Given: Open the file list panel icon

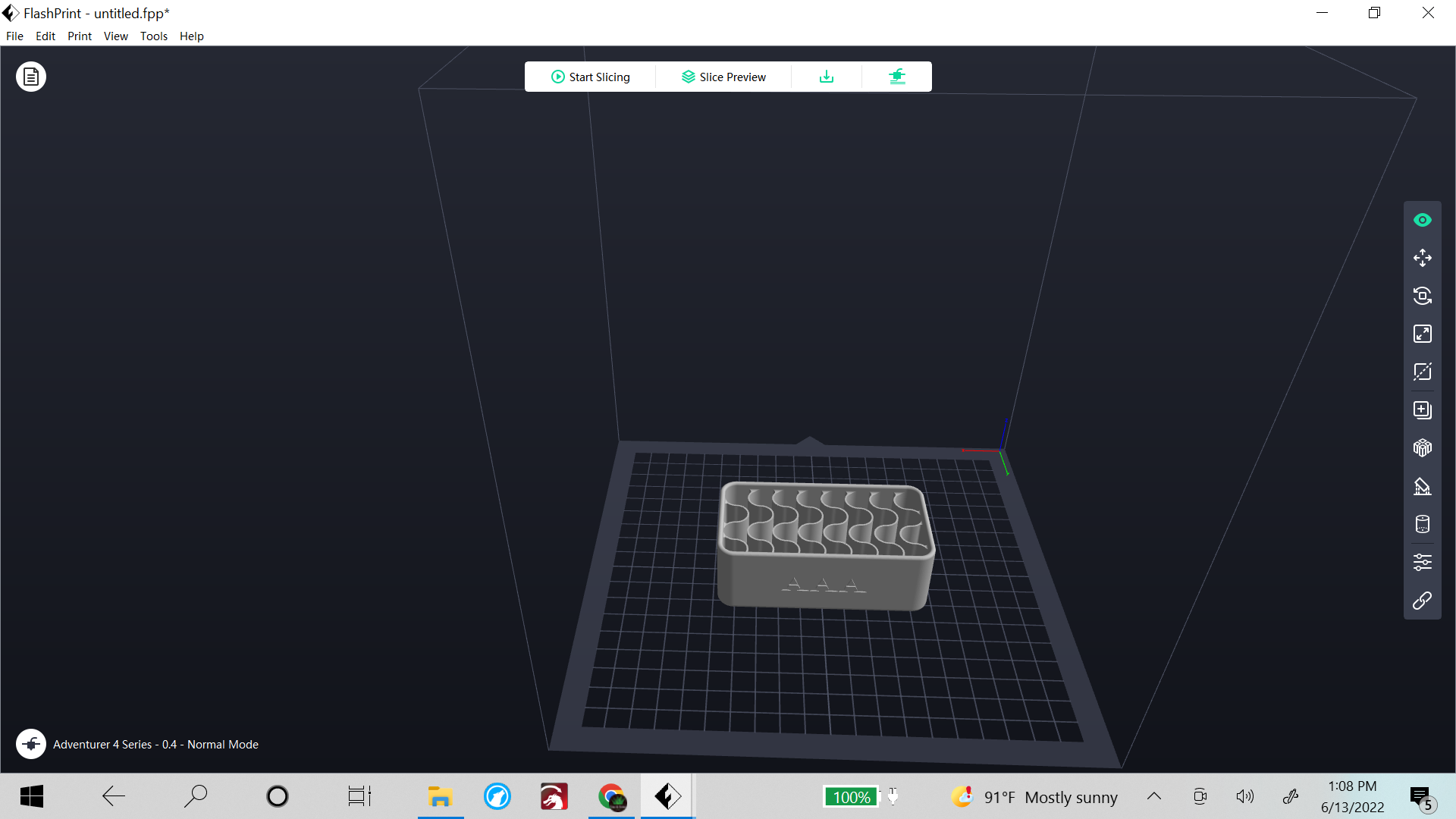Looking at the screenshot, I should (31, 77).
